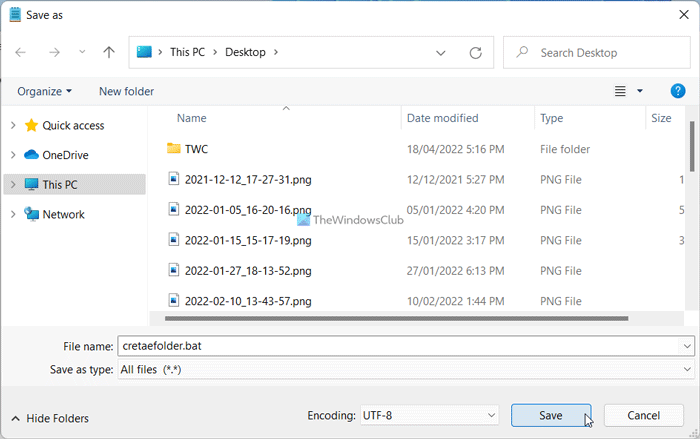Screen dimensions: 700x439
Task: Select Network in navigation pane
Action: click(x=63, y=214)
